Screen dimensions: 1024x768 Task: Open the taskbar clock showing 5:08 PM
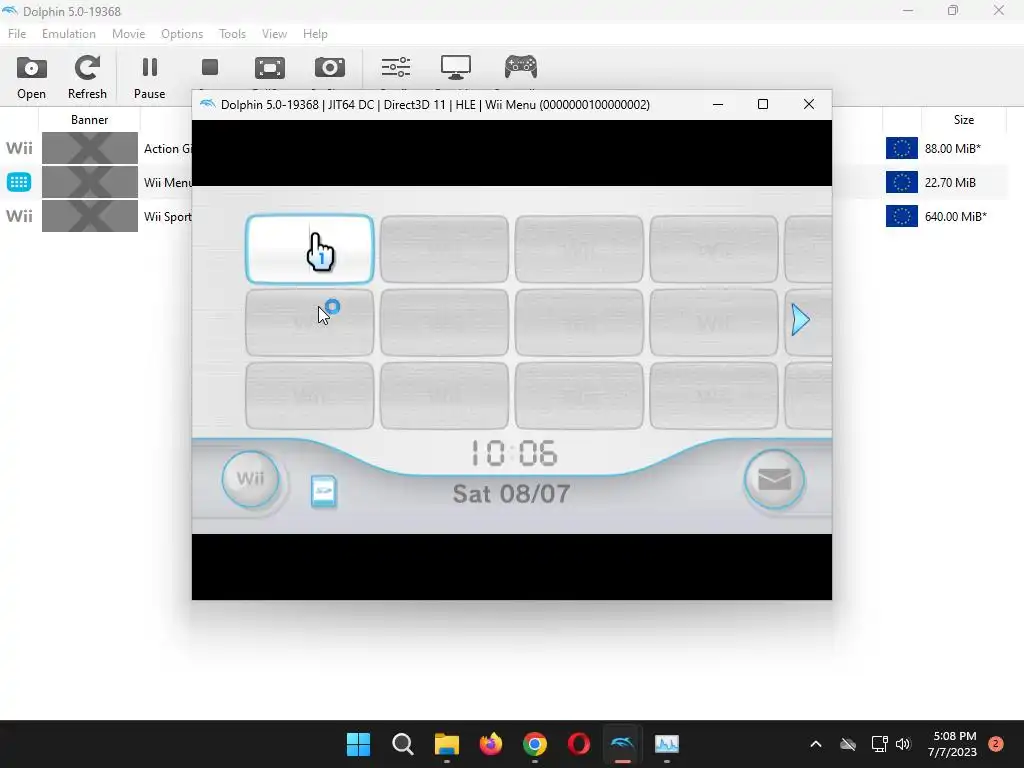point(952,744)
